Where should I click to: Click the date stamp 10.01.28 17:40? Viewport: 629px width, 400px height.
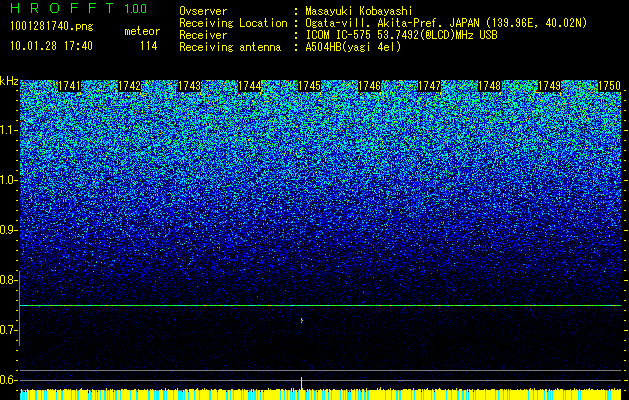click(51, 46)
